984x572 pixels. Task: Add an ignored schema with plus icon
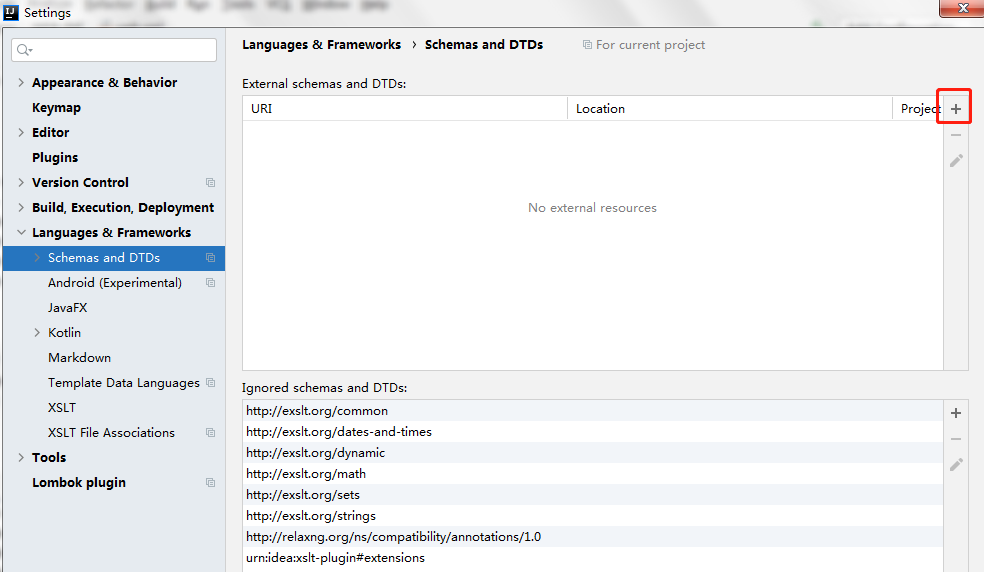click(956, 413)
